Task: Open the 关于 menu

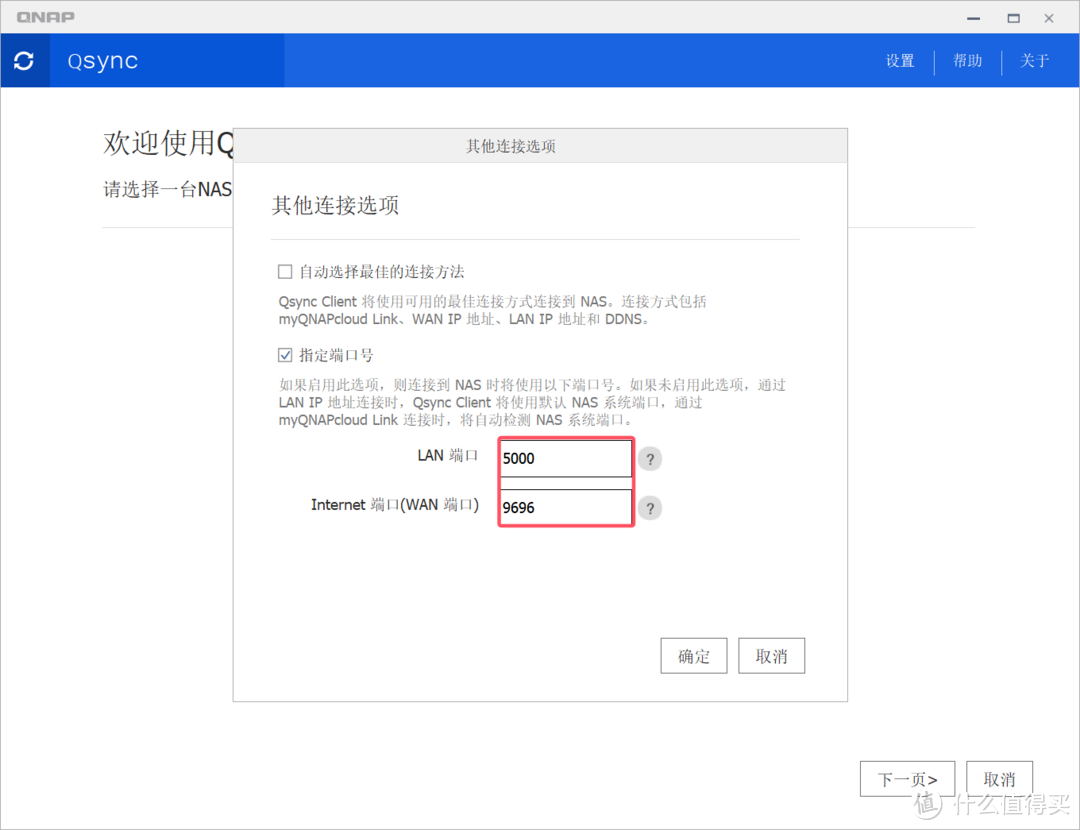Action: tap(1034, 61)
